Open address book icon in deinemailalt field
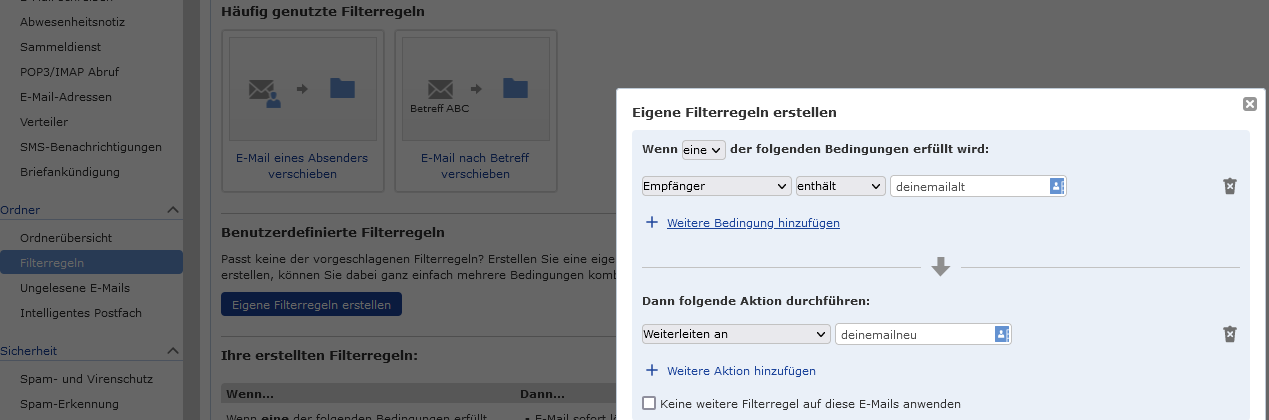The height and width of the screenshot is (420, 1269). pyautogui.click(x=1056, y=186)
